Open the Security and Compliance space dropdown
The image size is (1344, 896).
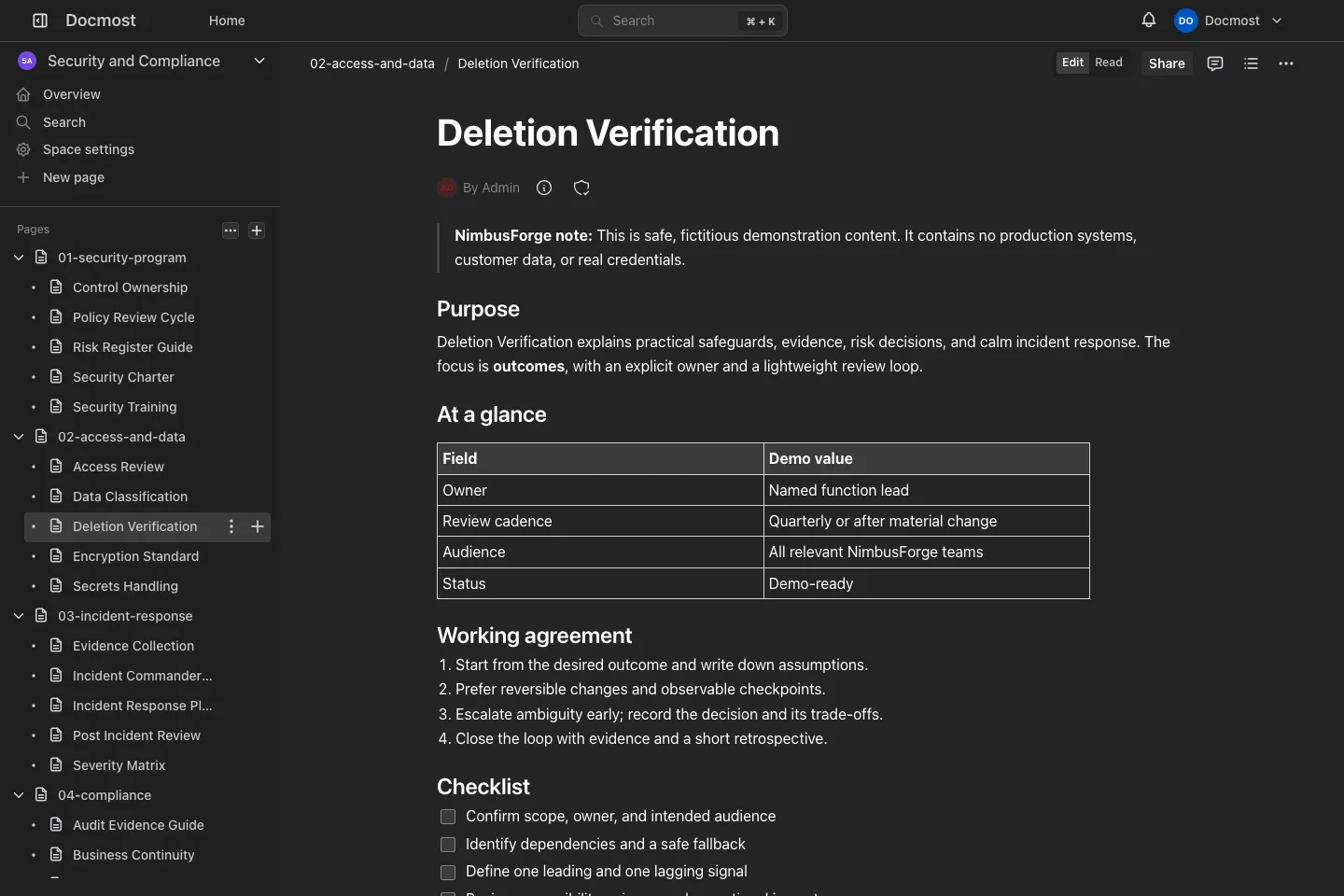[x=259, y=61]
